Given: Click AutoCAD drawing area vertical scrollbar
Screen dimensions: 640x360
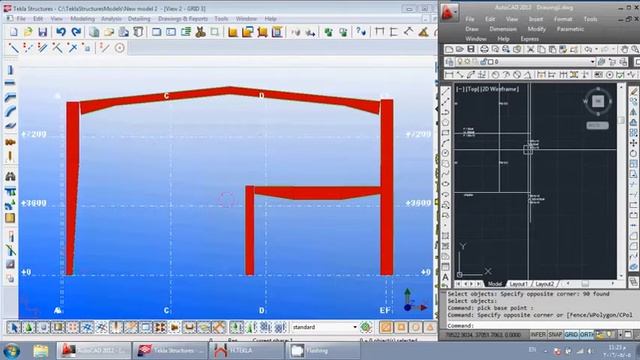Looking at the screenshot, I should point(621,182).
